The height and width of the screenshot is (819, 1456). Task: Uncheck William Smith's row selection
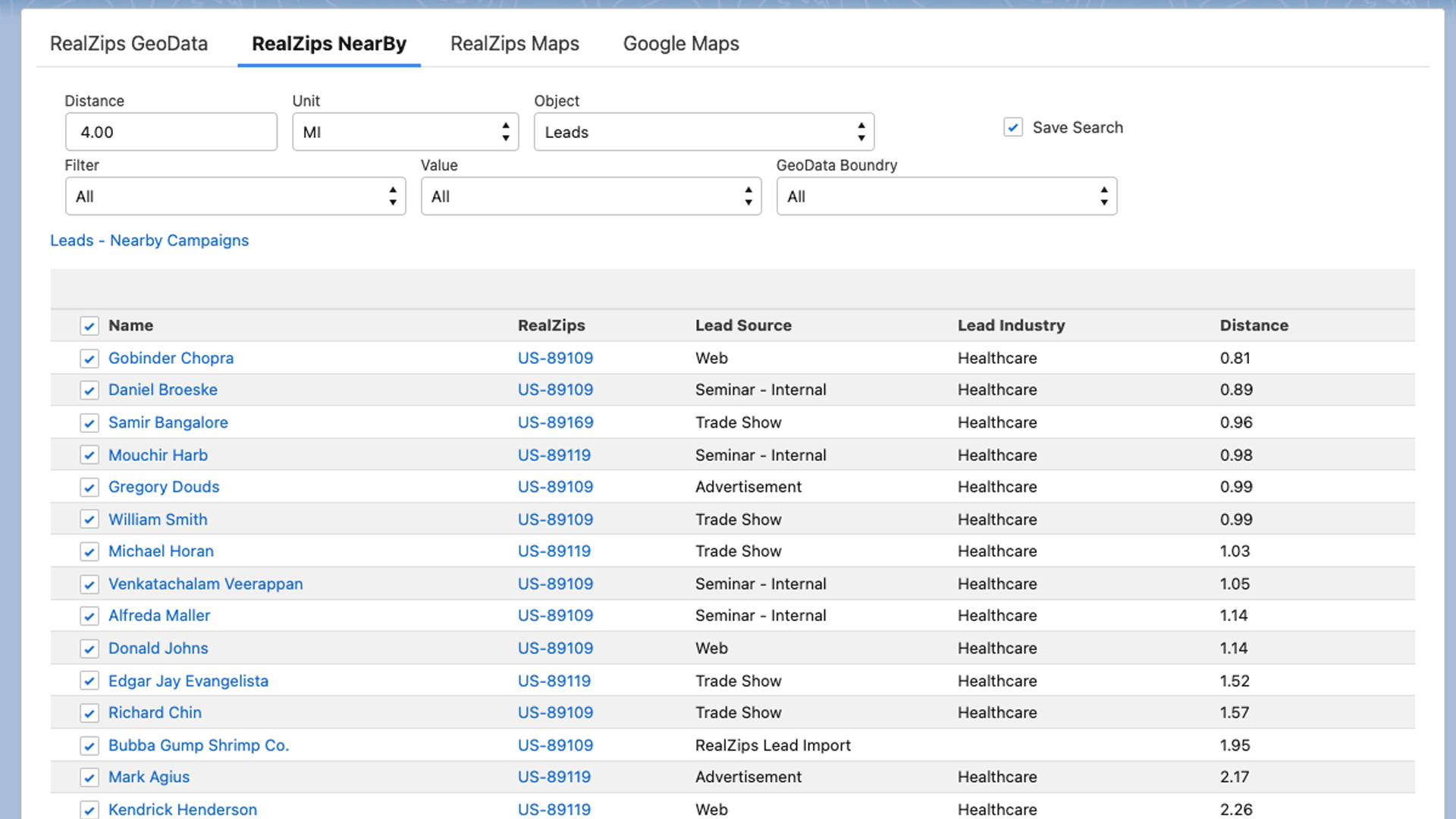point(89,519)
